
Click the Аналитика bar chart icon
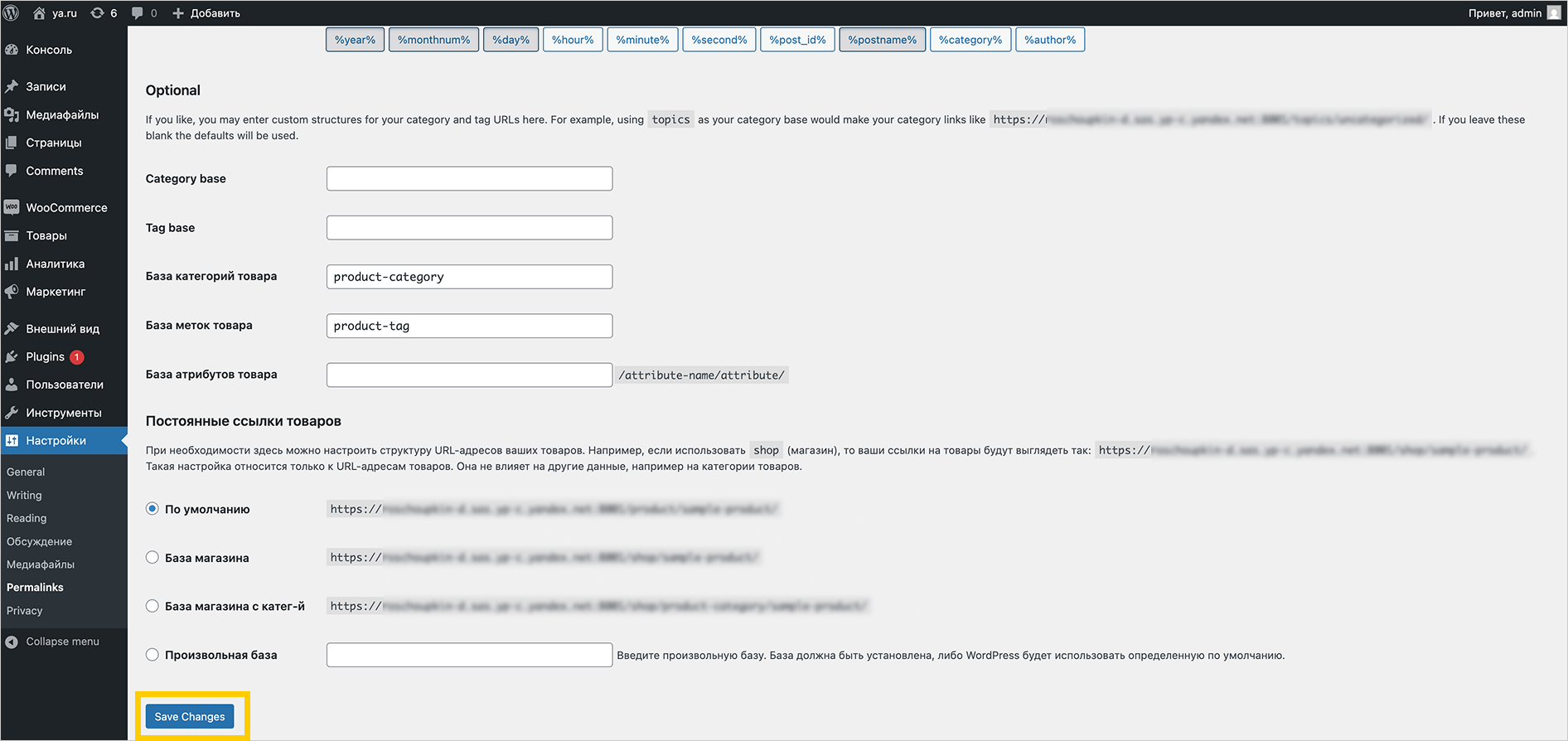(x=12, y=264)
